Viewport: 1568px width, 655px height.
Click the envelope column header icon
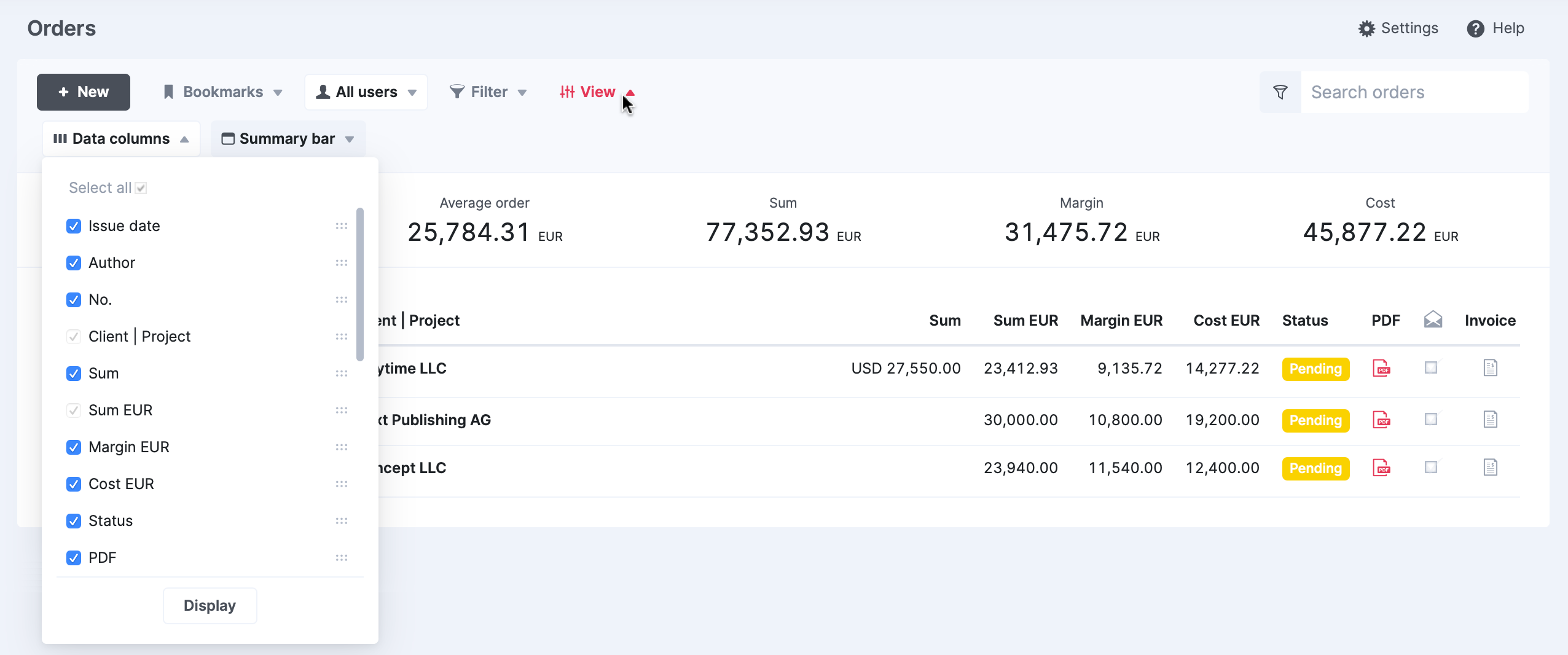coord(1433,320)
